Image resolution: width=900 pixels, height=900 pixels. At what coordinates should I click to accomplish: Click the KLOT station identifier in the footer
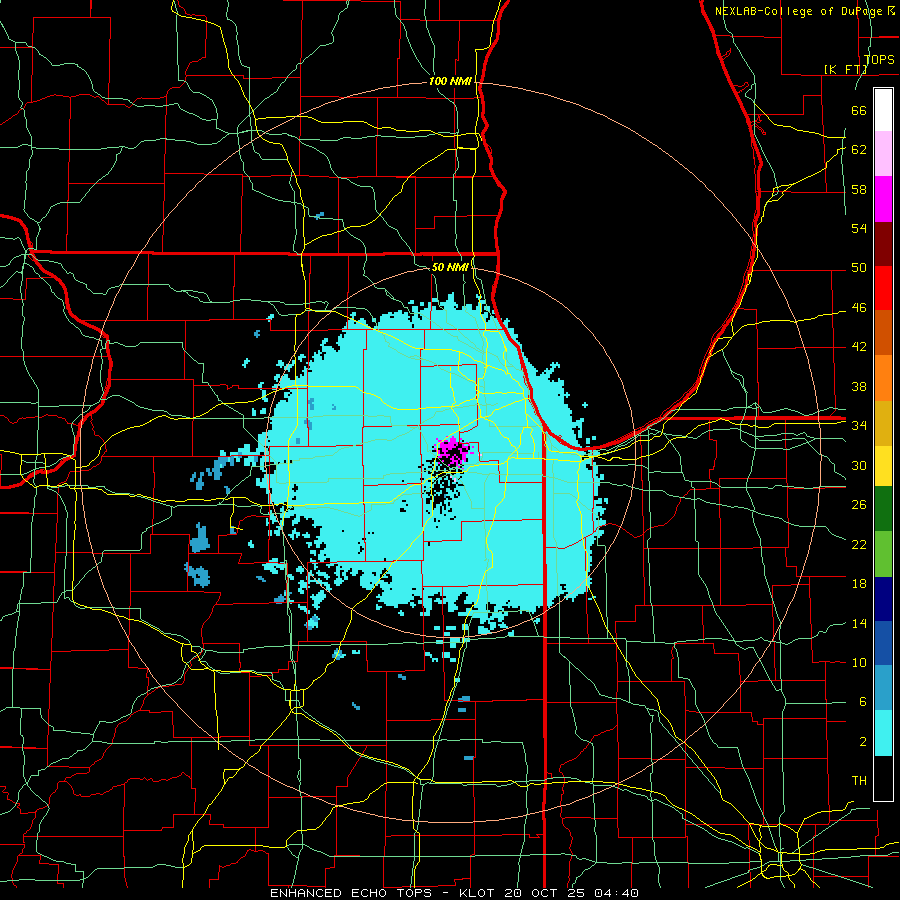(x=479, y=893)
